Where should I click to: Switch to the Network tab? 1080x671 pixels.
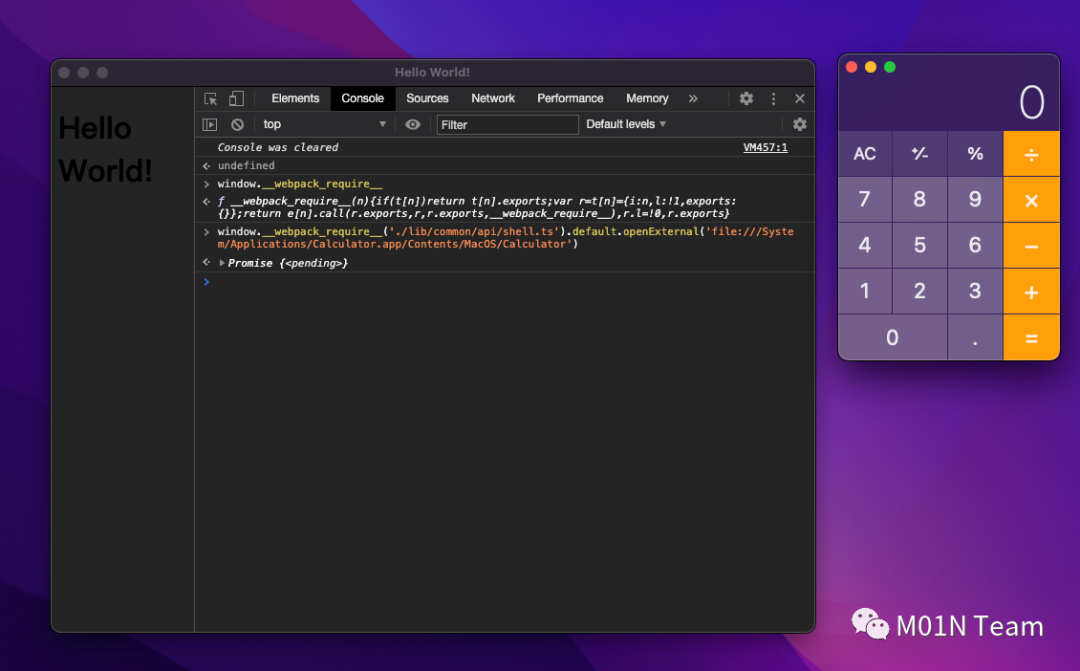coord(493,99)
